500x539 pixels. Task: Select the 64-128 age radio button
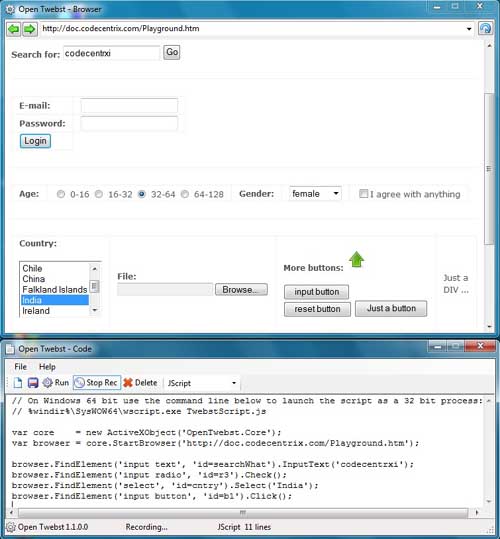pyautogui.click(x=185, y=194)
